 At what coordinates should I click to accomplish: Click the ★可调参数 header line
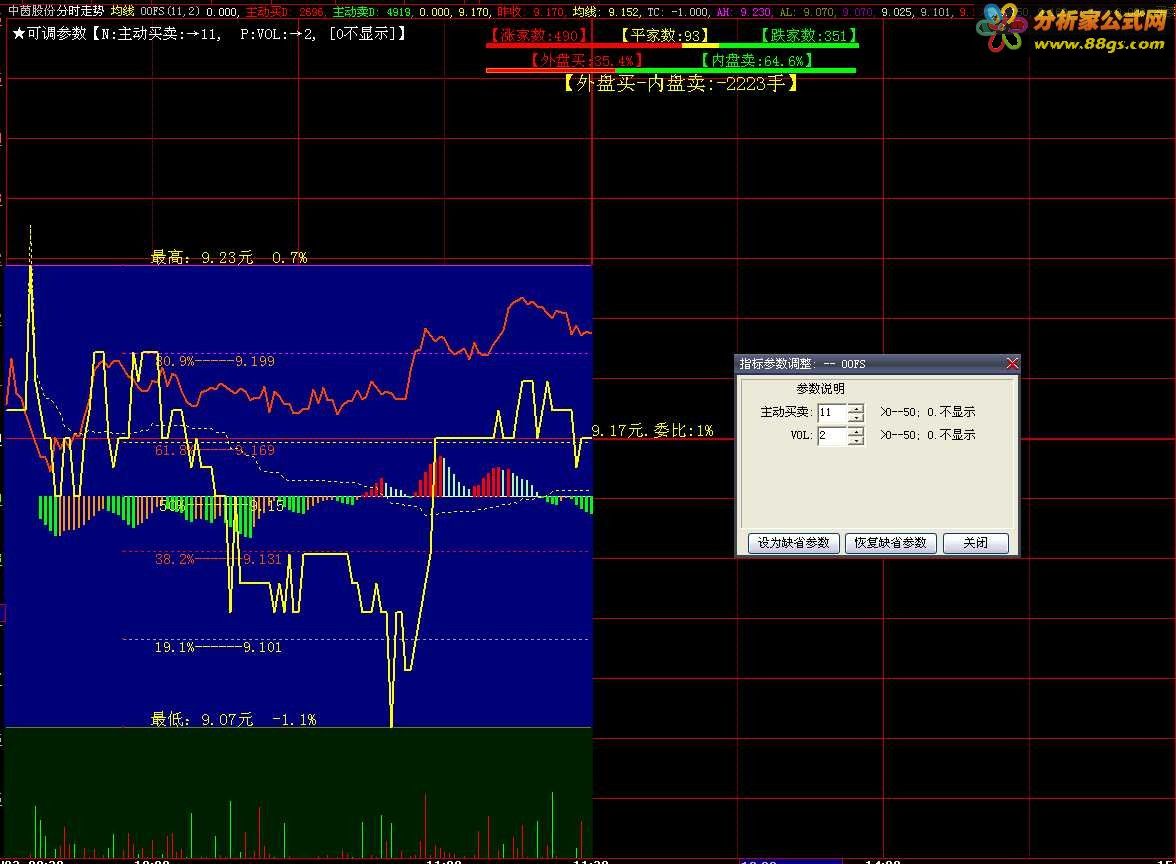210,33
